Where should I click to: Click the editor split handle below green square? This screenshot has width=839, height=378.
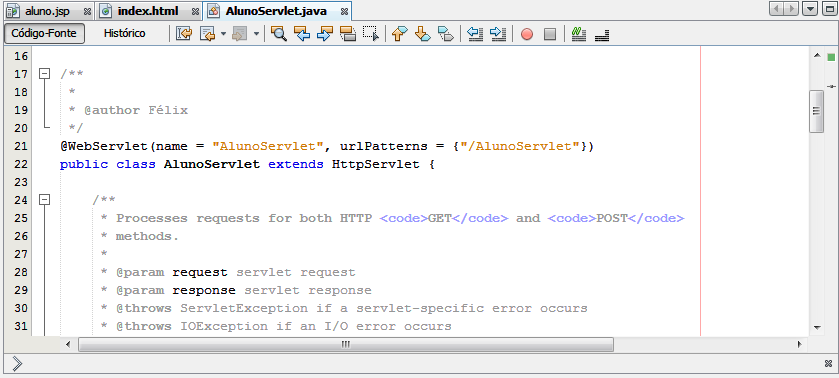coord(831,86)
